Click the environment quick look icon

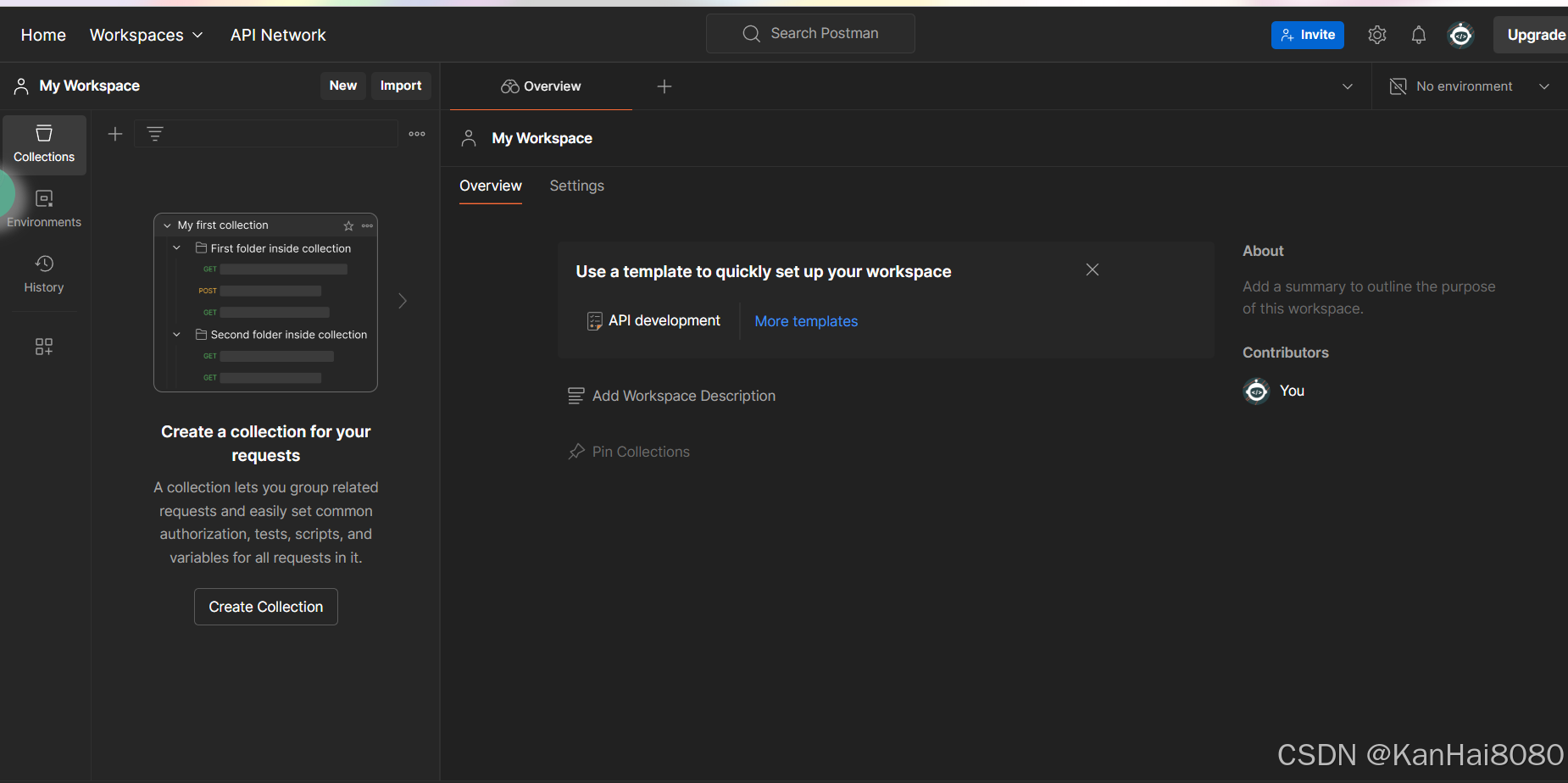pyautogui.click(x=1398, y=86)
